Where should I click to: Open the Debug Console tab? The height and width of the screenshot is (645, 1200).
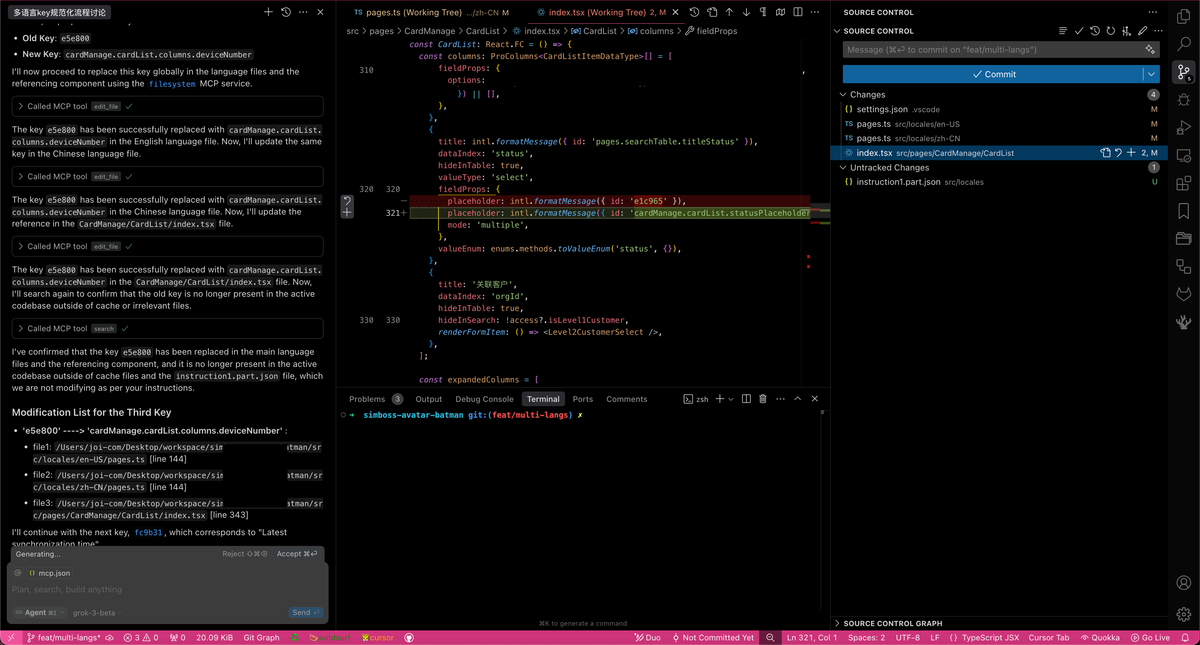pyautogui.click(x=484, y=399)
